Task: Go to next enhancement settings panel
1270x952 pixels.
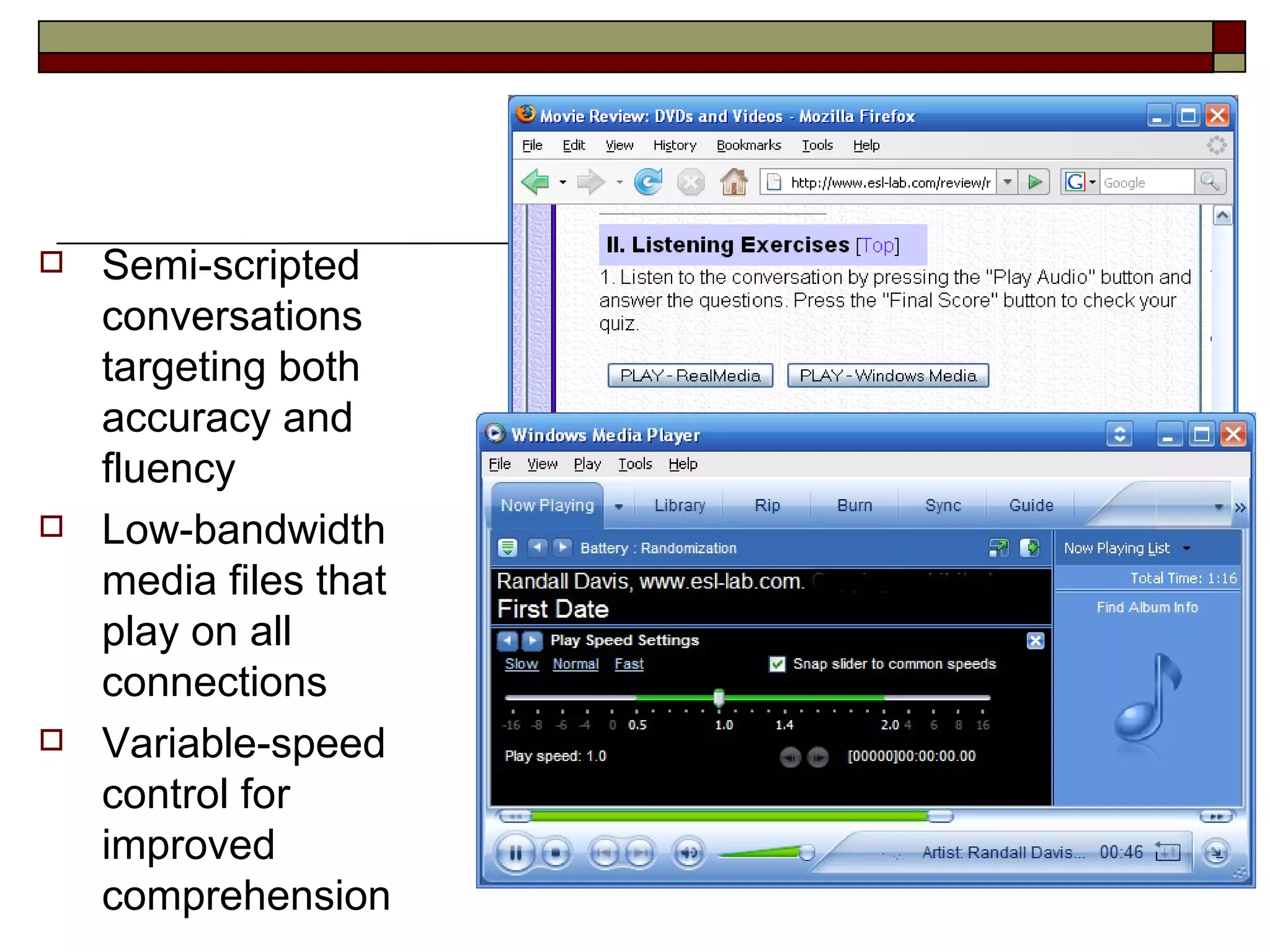Action: tap(532, 640)
